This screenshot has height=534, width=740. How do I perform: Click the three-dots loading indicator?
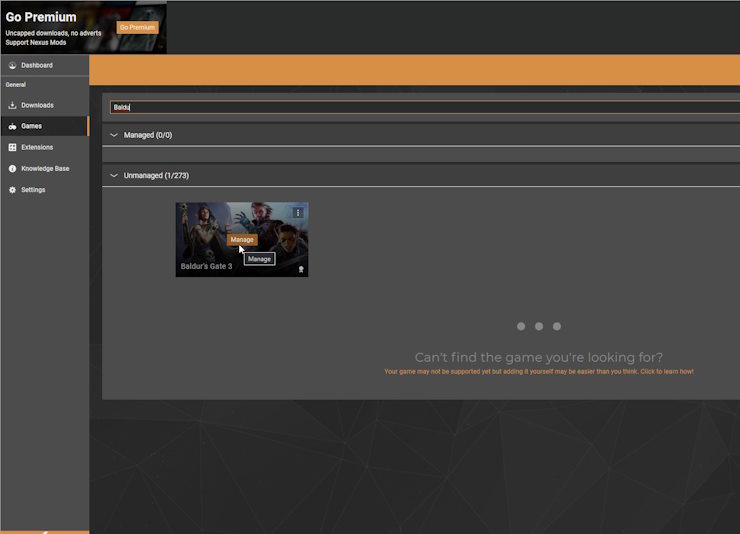539,326
